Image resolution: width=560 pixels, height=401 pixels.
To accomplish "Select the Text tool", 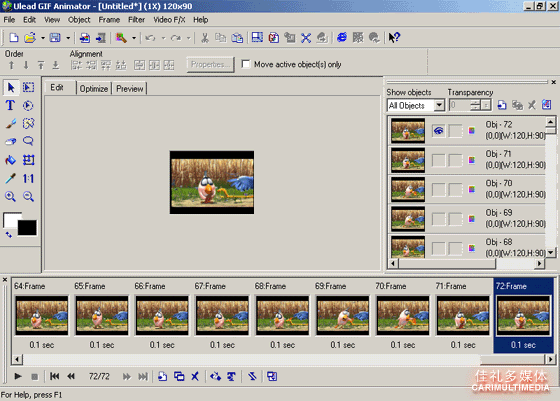I will [11, 106].
